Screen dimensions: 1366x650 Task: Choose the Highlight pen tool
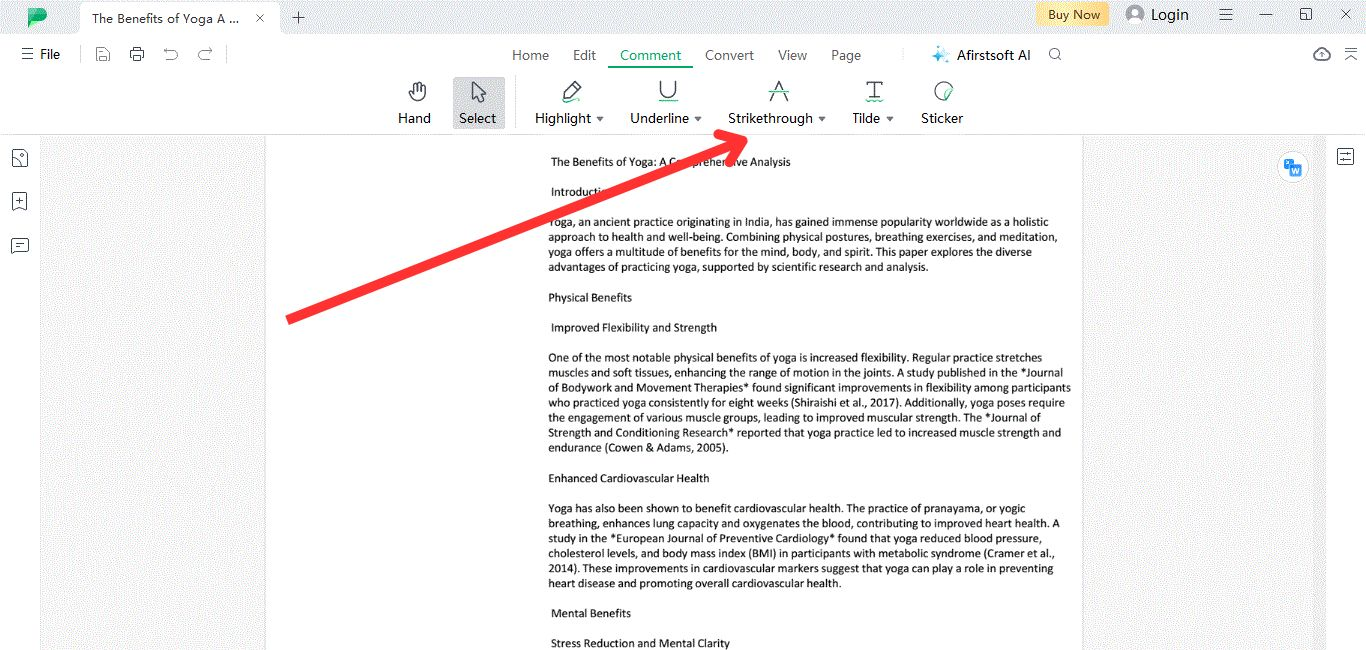[x=563, y=104]
